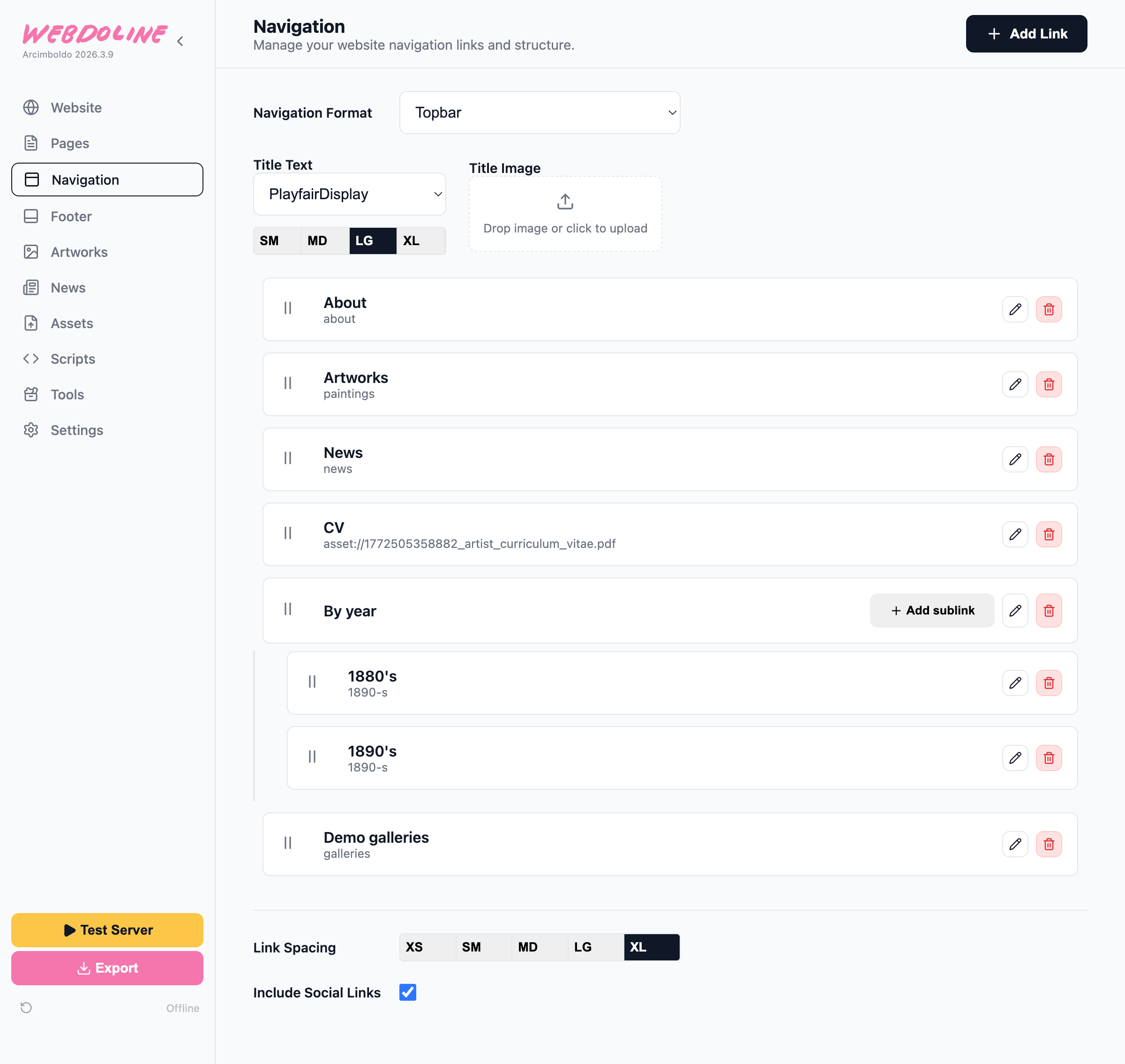Click the drag handle for News link
This screenshot has width=1125, height=1064.
tap(288, 458)
